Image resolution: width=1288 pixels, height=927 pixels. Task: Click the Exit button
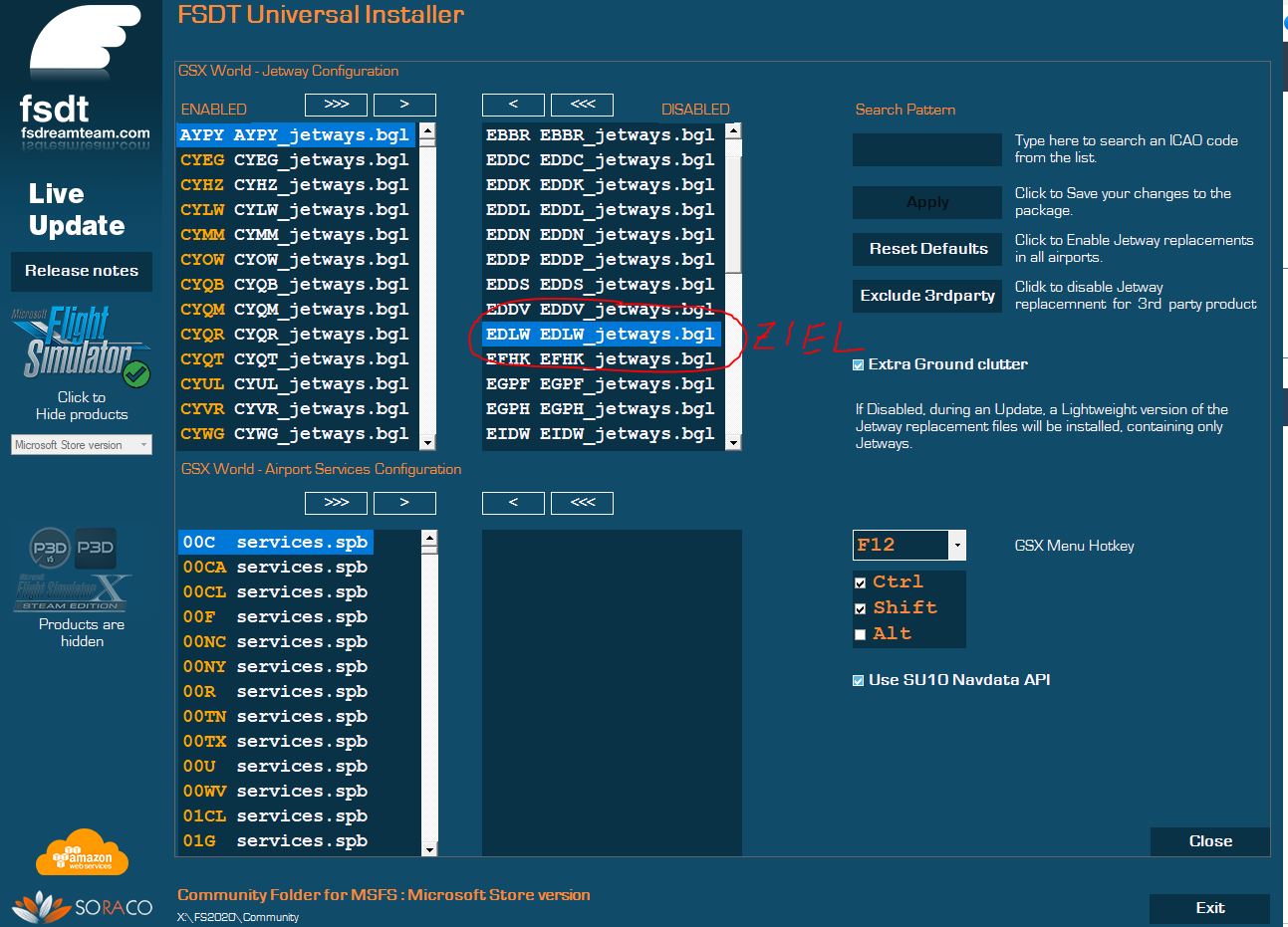click(x=1210, y=908)
